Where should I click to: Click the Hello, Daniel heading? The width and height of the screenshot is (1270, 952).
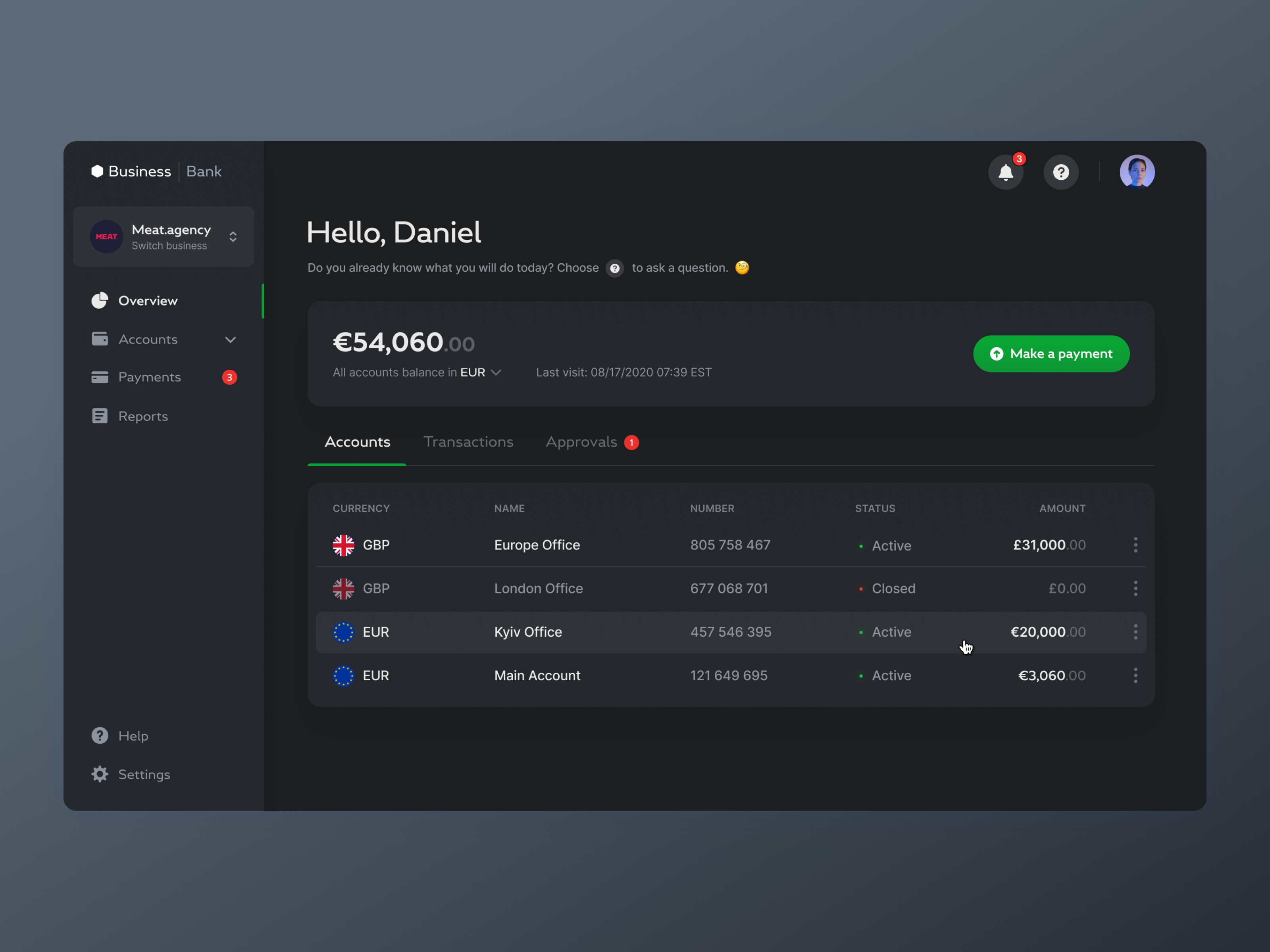click(x=394, y=232)
